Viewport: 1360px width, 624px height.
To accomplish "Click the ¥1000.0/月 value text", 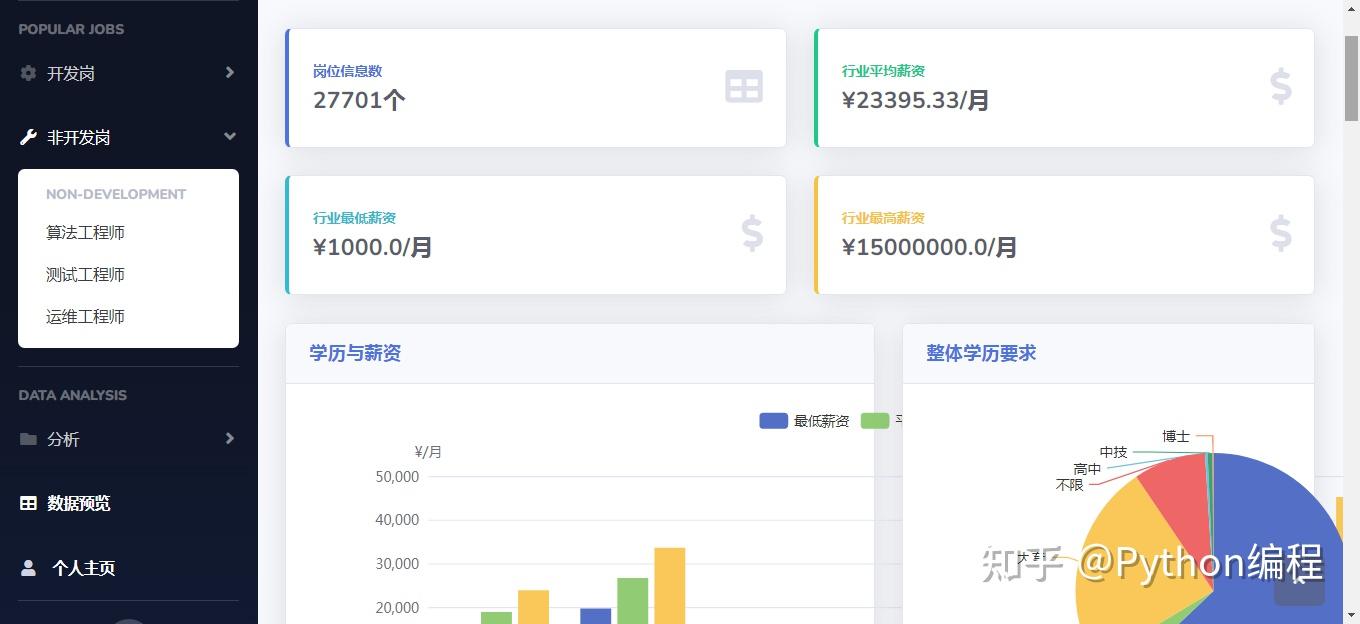I will (x=373, y=247).
